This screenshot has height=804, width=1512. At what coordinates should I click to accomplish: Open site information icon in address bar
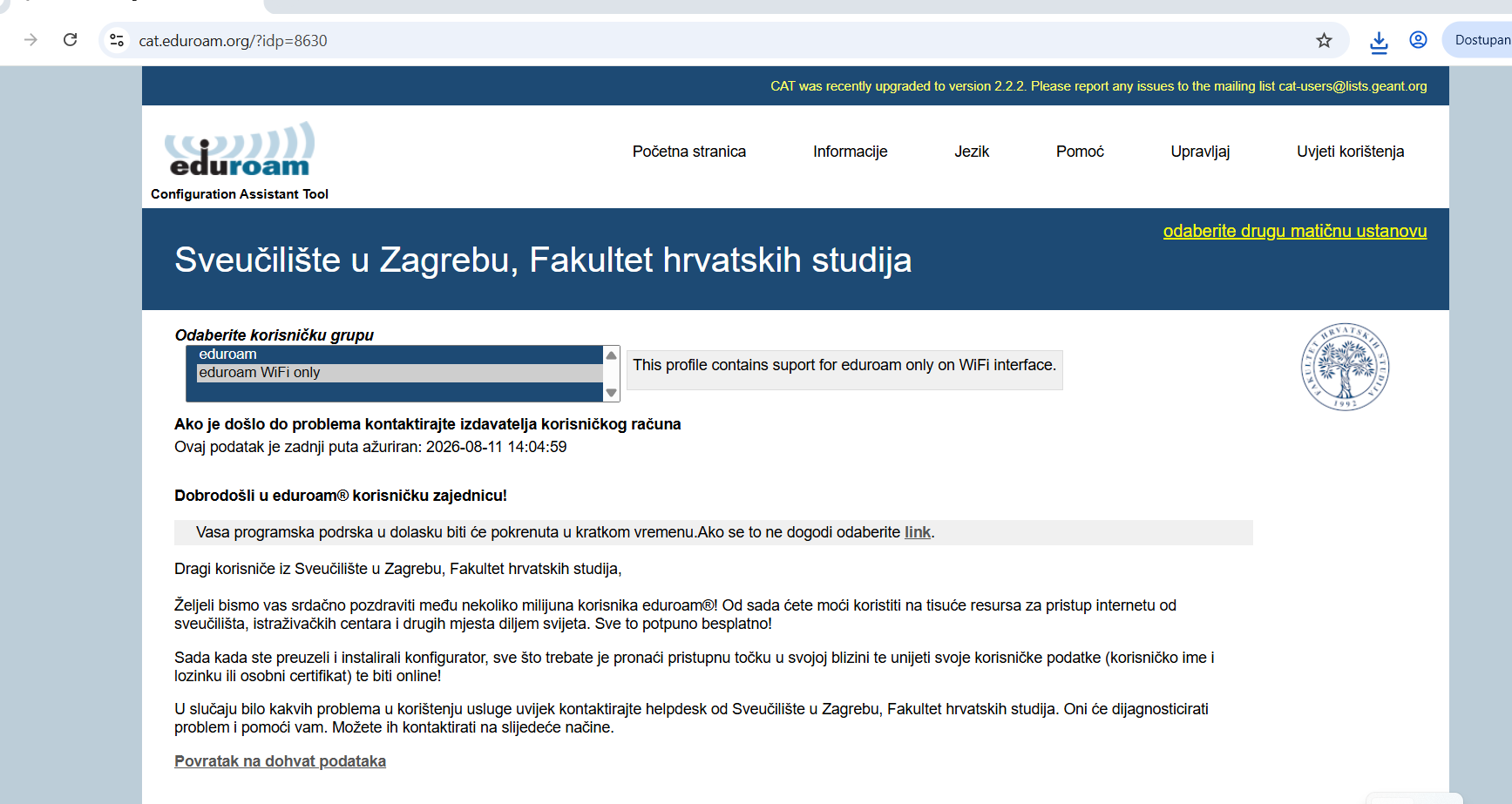click(117, 40)
